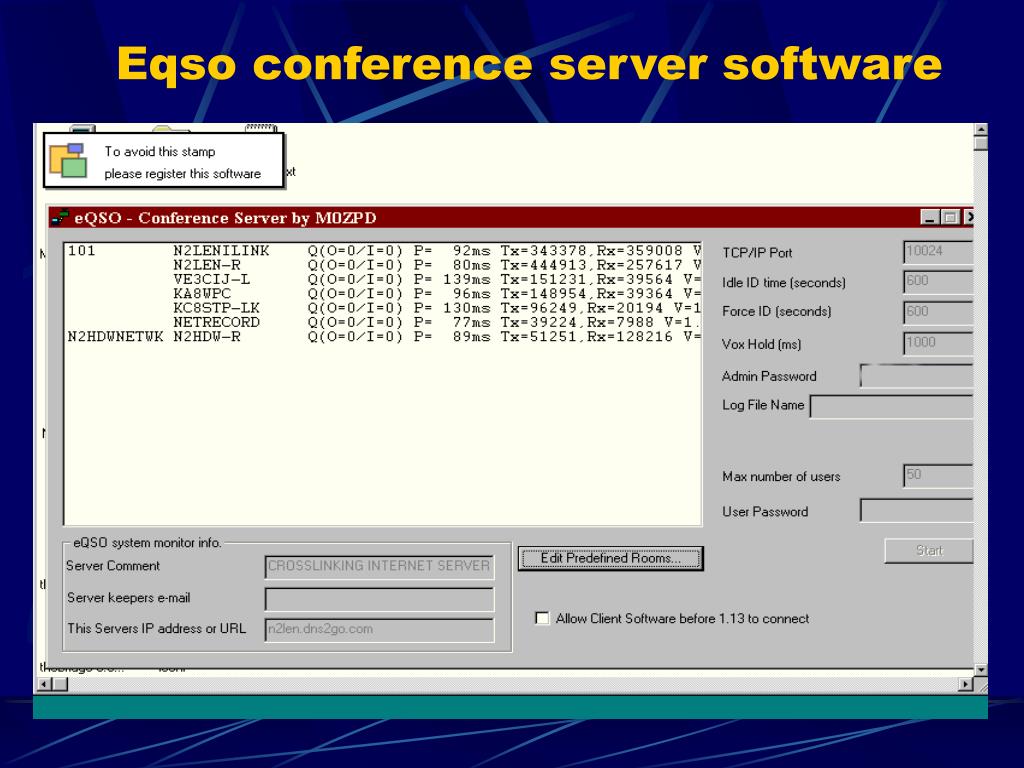1024x768 pixels.
Task: Select the KA8WPC user row
Action: click(x=384, y=294)
